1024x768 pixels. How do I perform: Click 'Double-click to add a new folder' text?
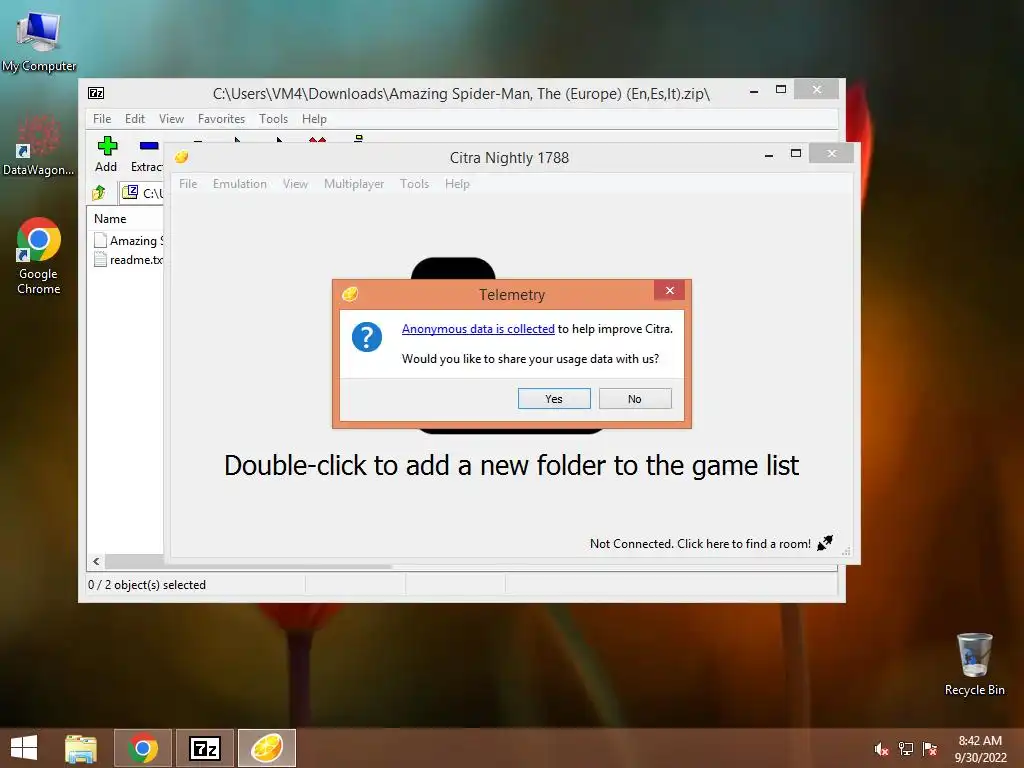tap(511, 466)
